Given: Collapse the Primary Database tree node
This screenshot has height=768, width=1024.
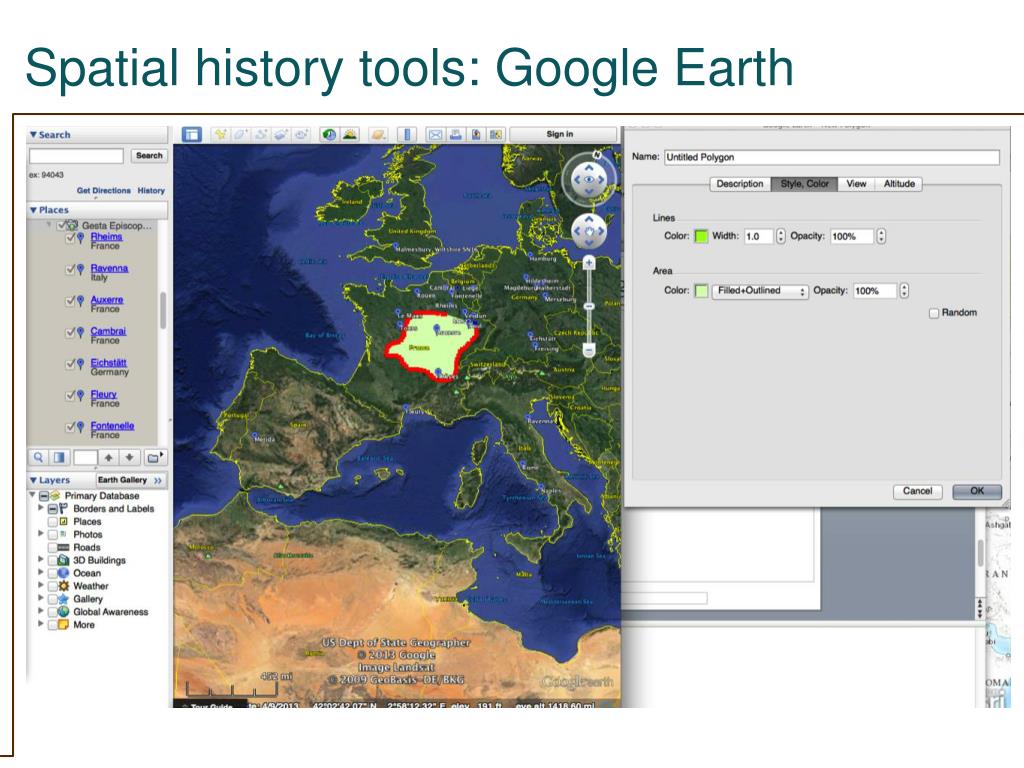Looking at the screenshot, I should pyautogui.click(x=32, y=495).
